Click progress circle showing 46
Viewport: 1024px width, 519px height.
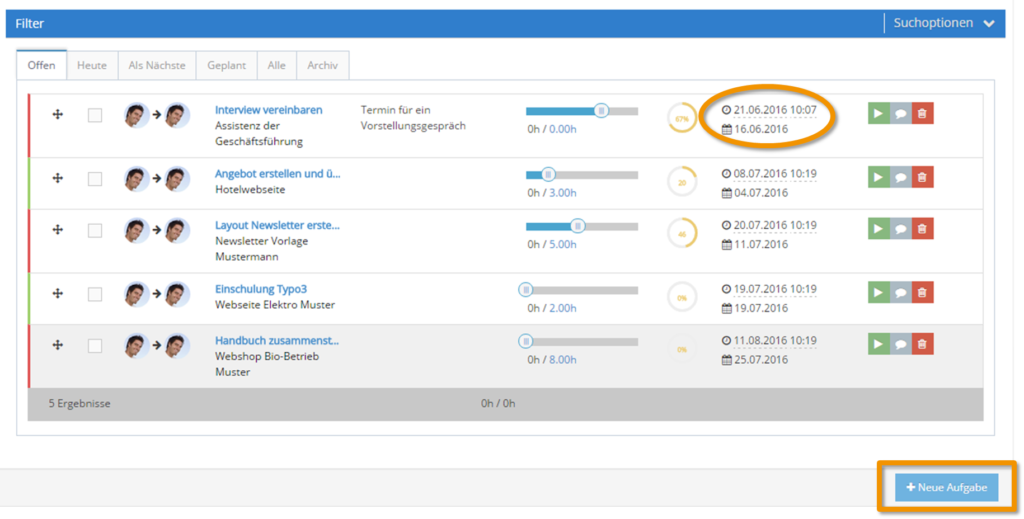682,234
